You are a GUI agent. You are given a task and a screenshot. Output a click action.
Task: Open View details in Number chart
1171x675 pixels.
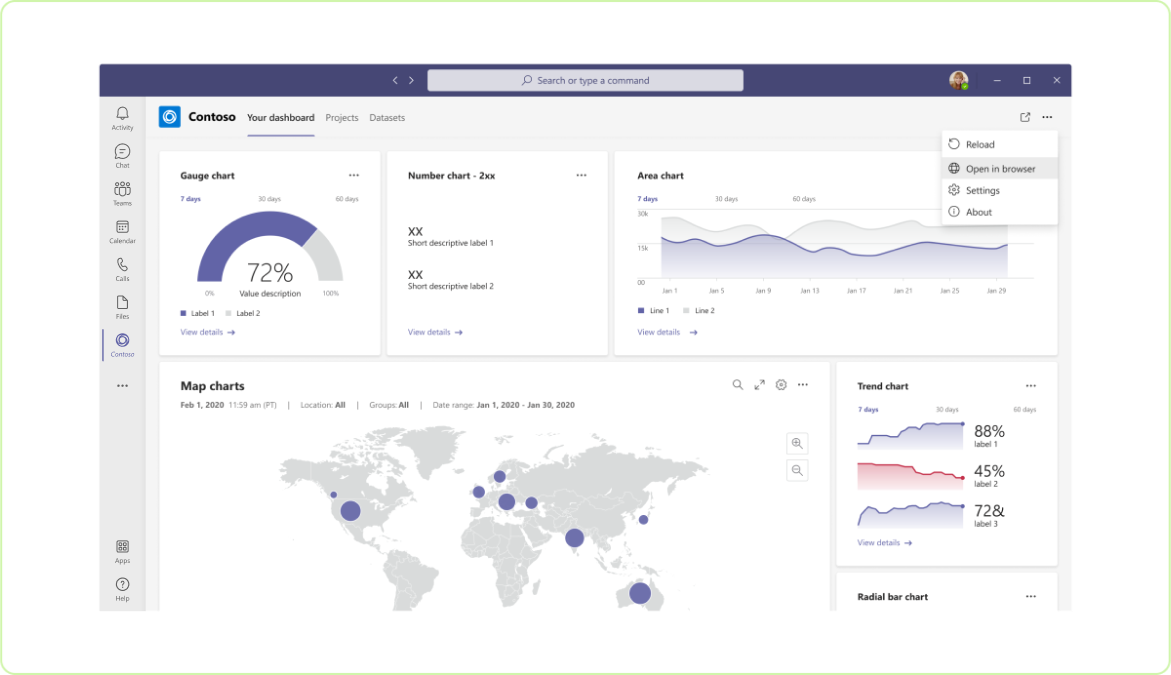pyautogui.click(x=435, y=332)
